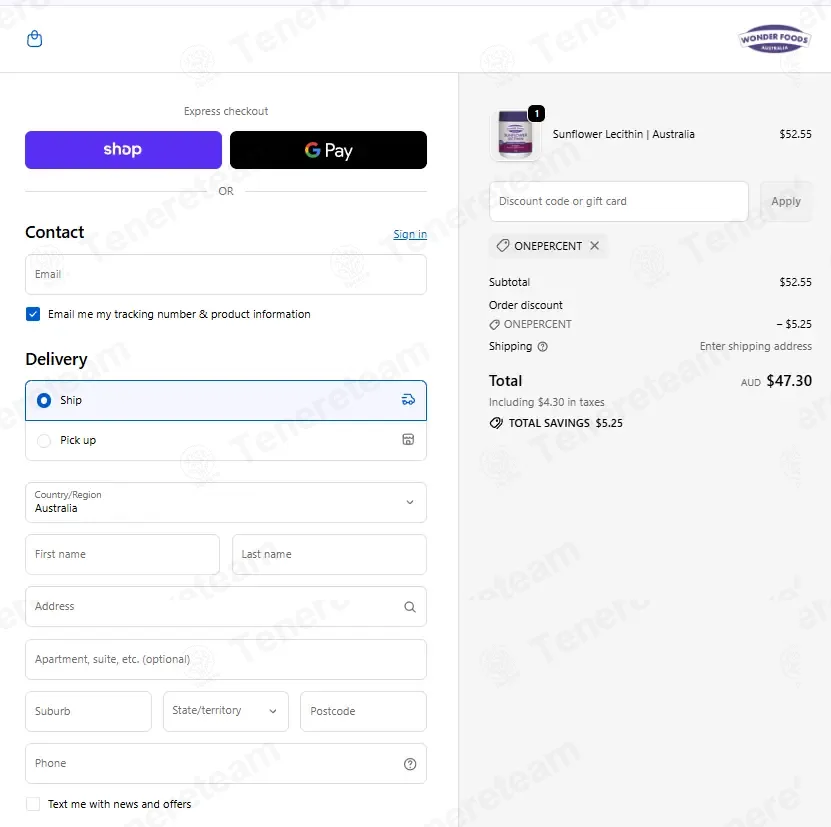Click the delivery truck icon in Ship row
The width and height of the screenshot is (831, 827).
[x=408, y=400]
